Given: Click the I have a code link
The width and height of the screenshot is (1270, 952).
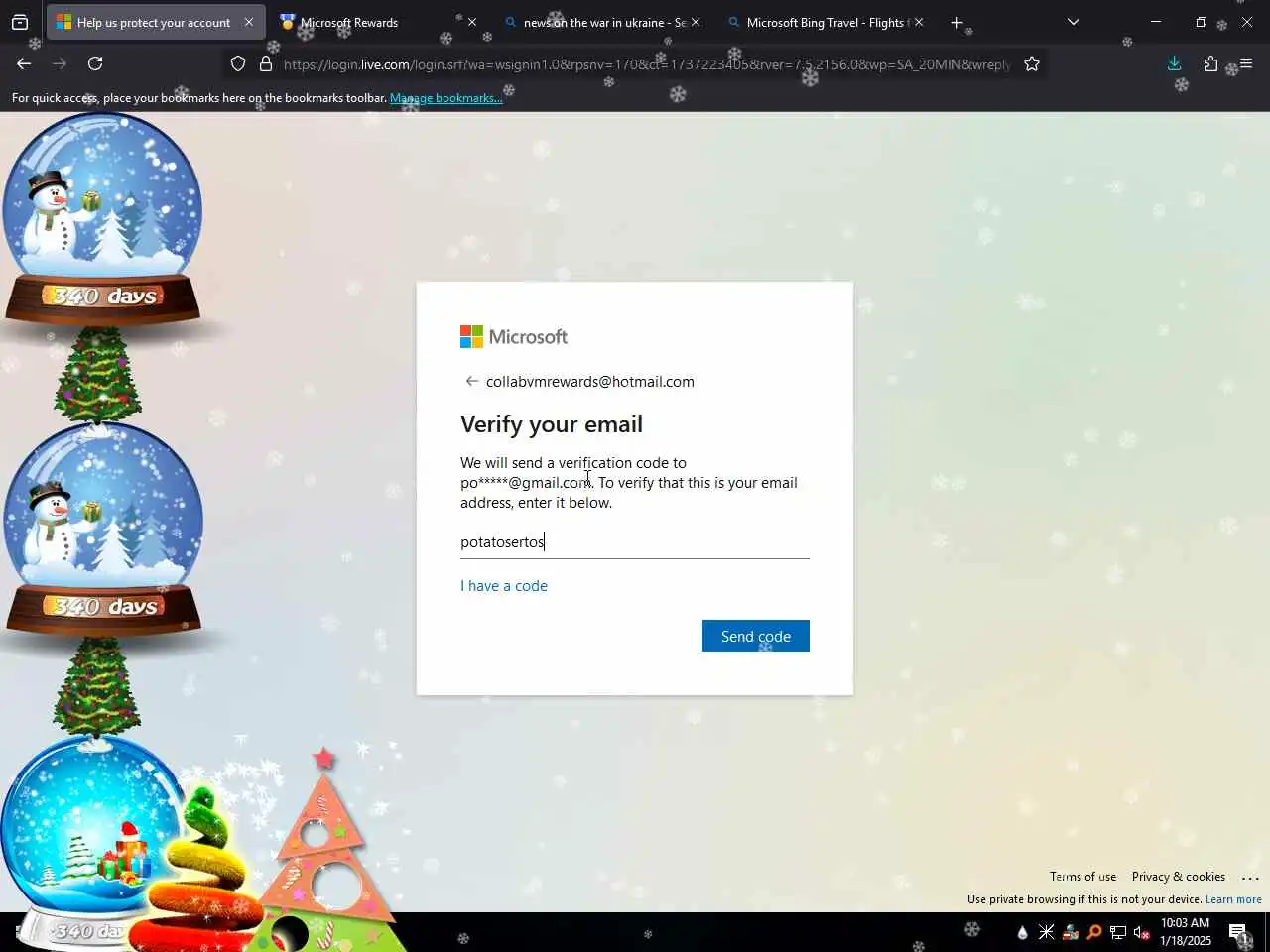Looking at the screenshot, I should (504, 586).
